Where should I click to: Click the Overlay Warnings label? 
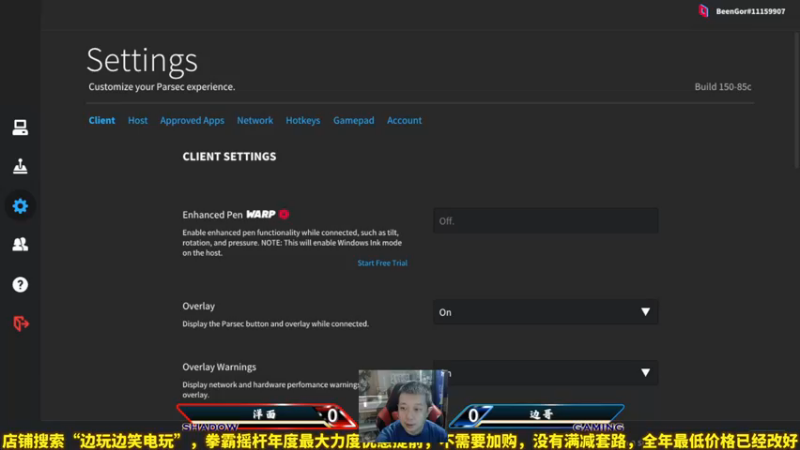[219, 367]
